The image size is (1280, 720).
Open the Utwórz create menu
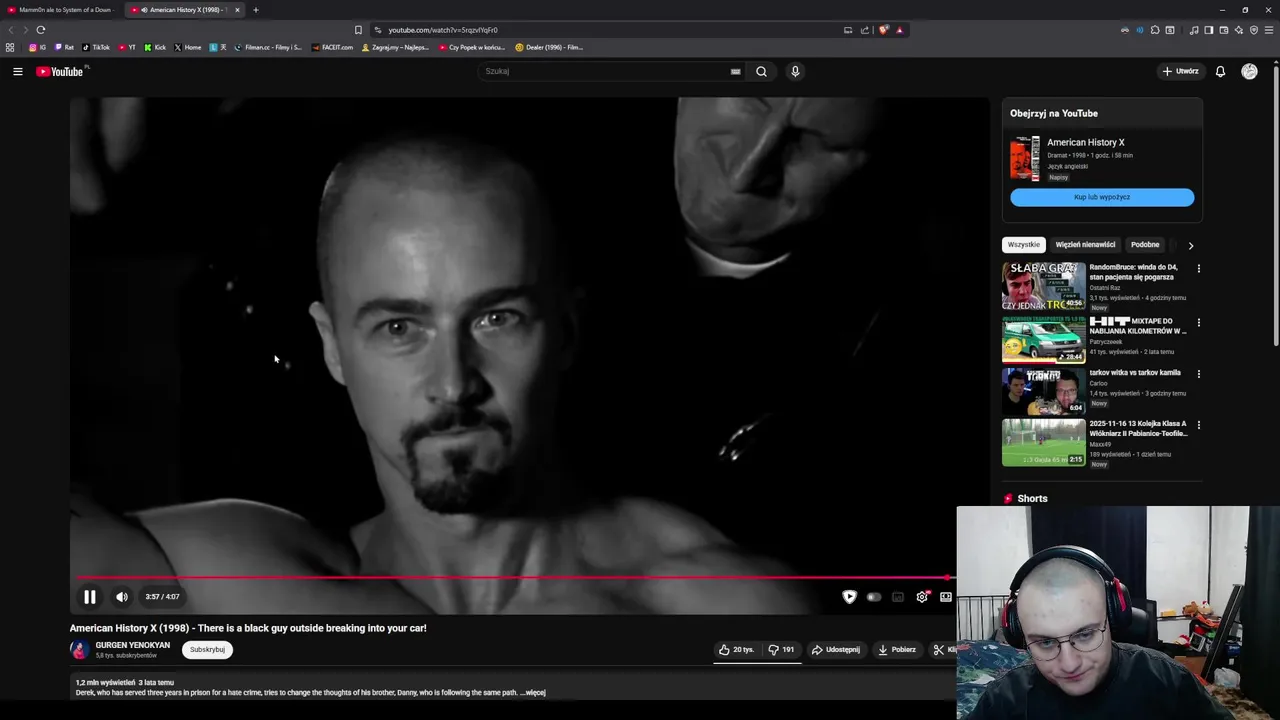[x=1180, y=71]
